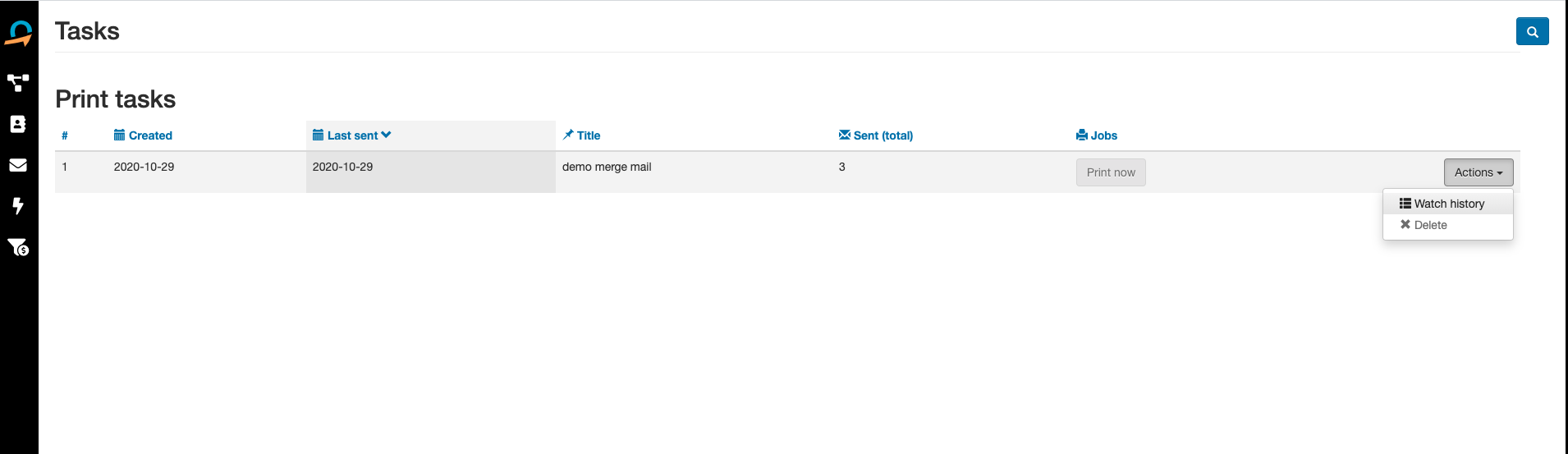Choose Delete from the Actions menu
Viewport: 1568px width, 454px height.
pos(1430,225)
